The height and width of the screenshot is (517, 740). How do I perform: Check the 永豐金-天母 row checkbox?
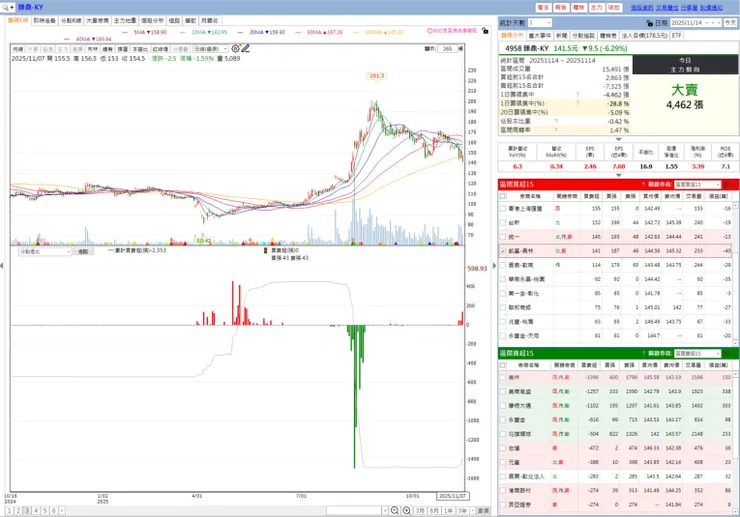tap(503, 336)
